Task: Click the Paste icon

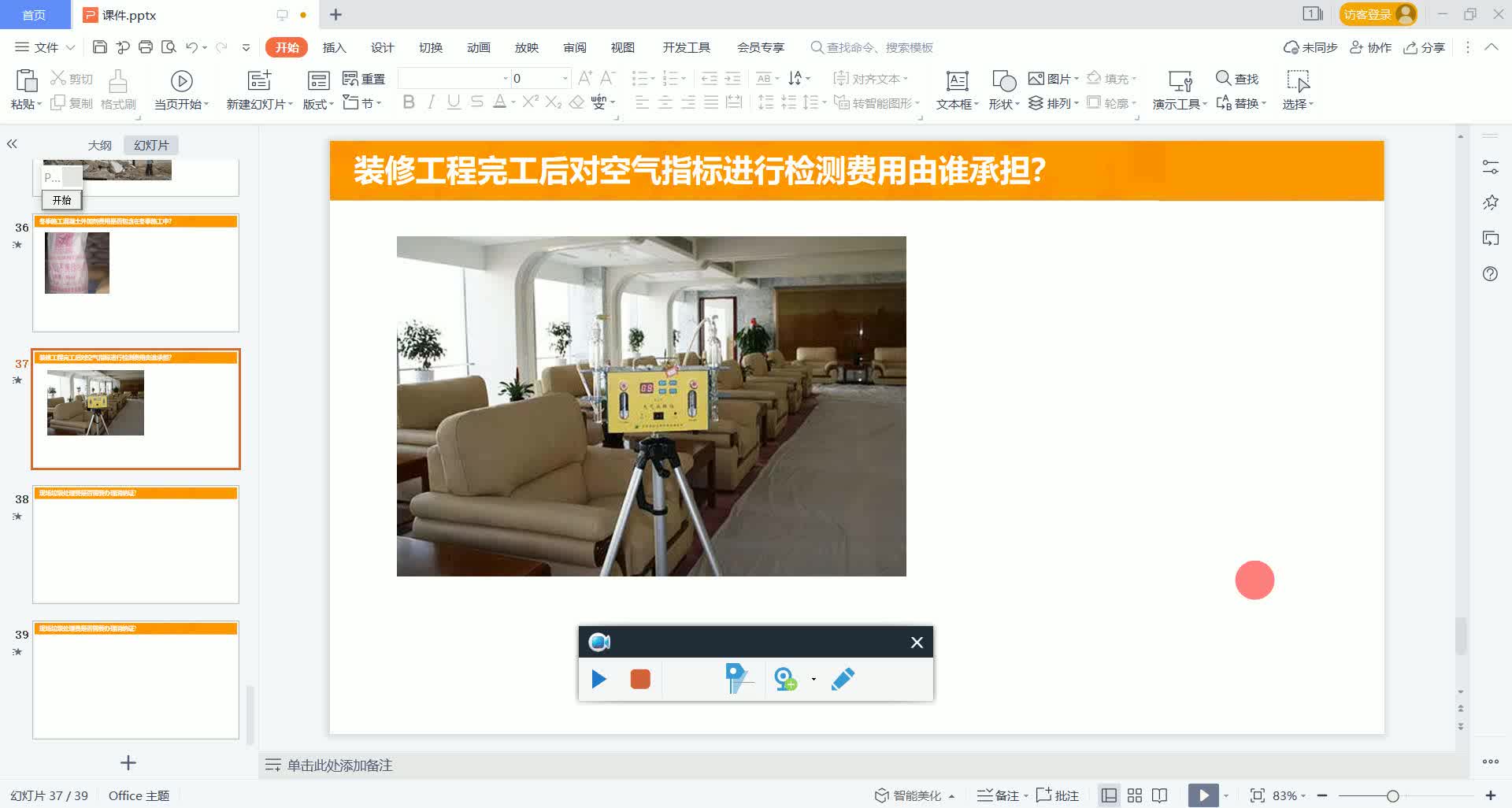Action: click(26, 80)
